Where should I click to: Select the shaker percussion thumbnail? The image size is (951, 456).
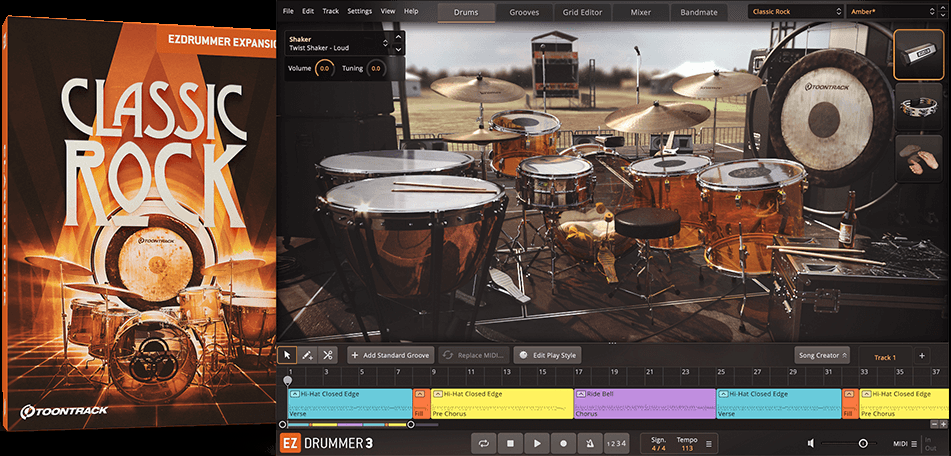[918, 55]
